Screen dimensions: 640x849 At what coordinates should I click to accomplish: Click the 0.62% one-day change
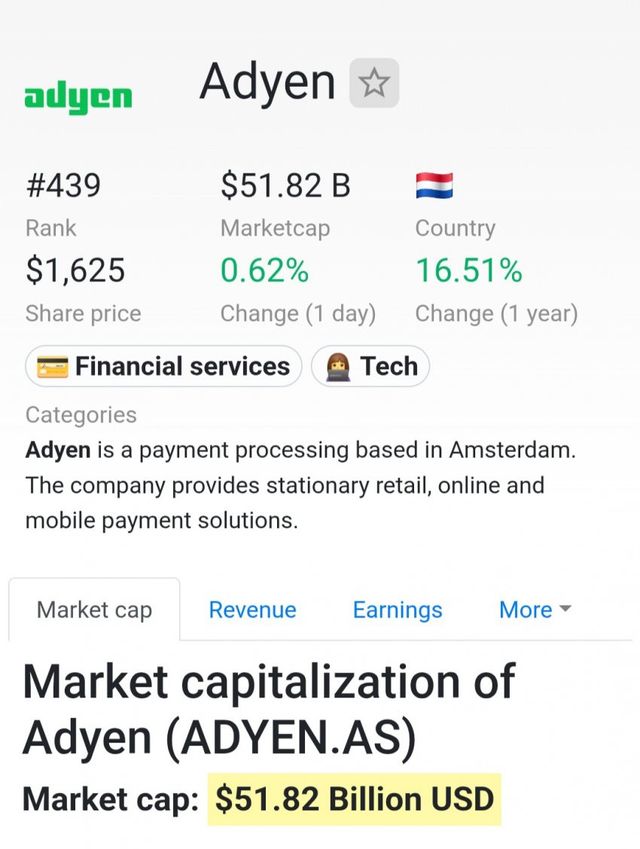(x=264, y=270)
